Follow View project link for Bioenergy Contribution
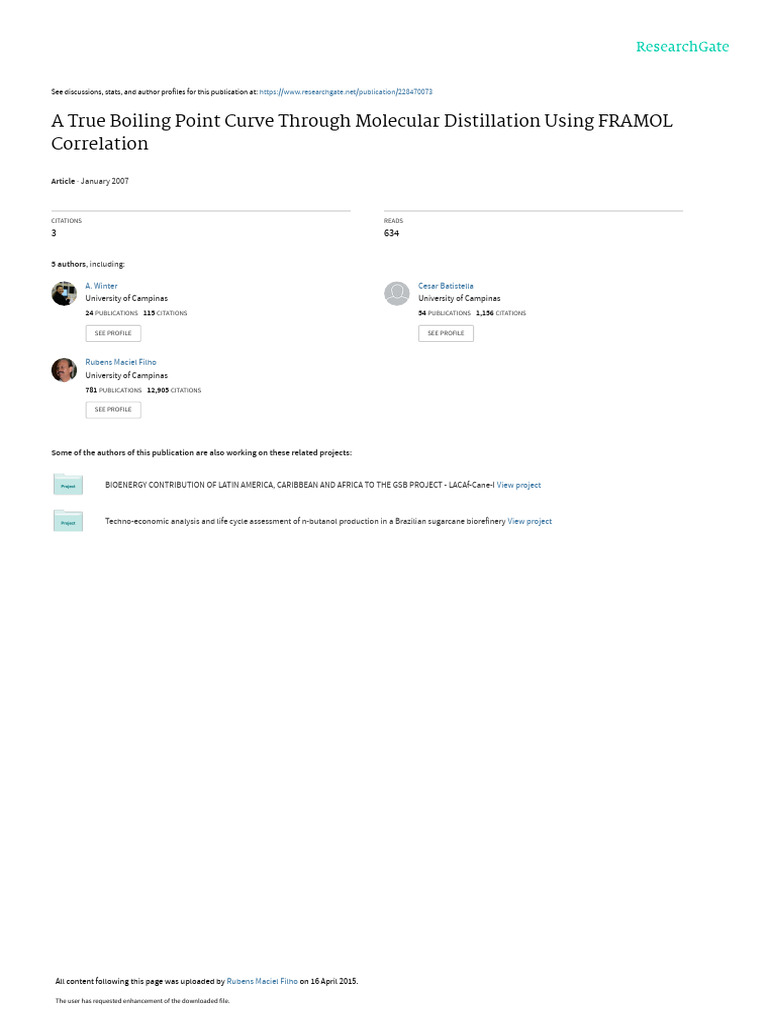Image resolution: width=768 pixels, height=1024 pixels. [x=519, y=485]
